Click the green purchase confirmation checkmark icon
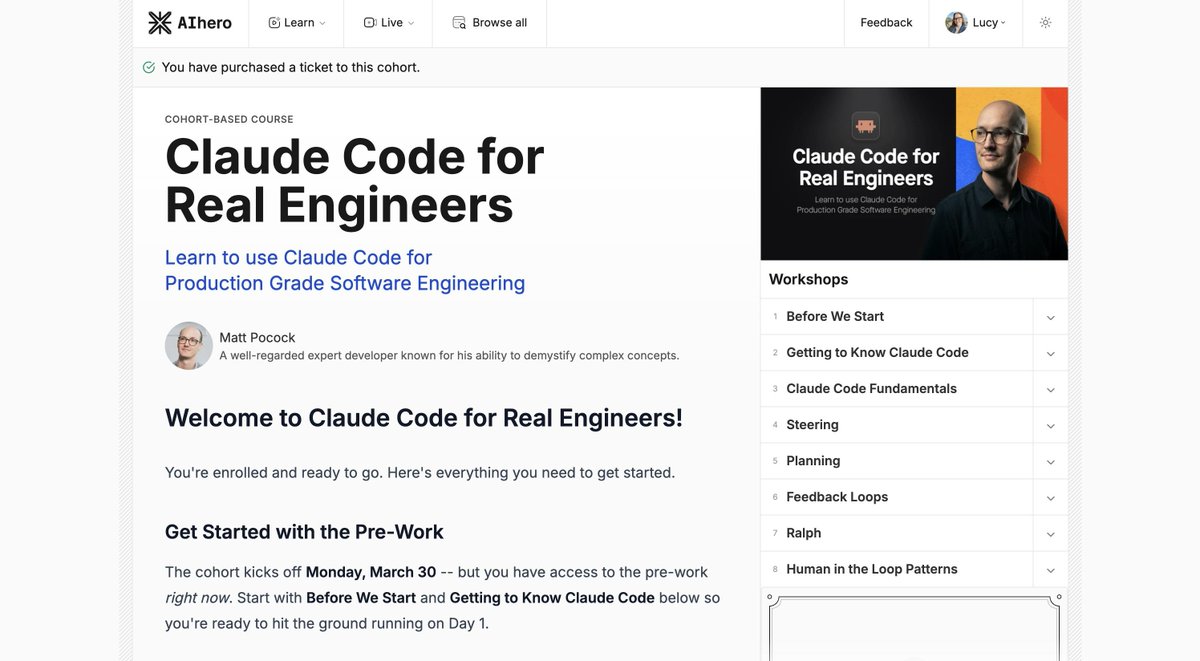The width and height of the screenshot is (1200, 661). pos(149,67)
